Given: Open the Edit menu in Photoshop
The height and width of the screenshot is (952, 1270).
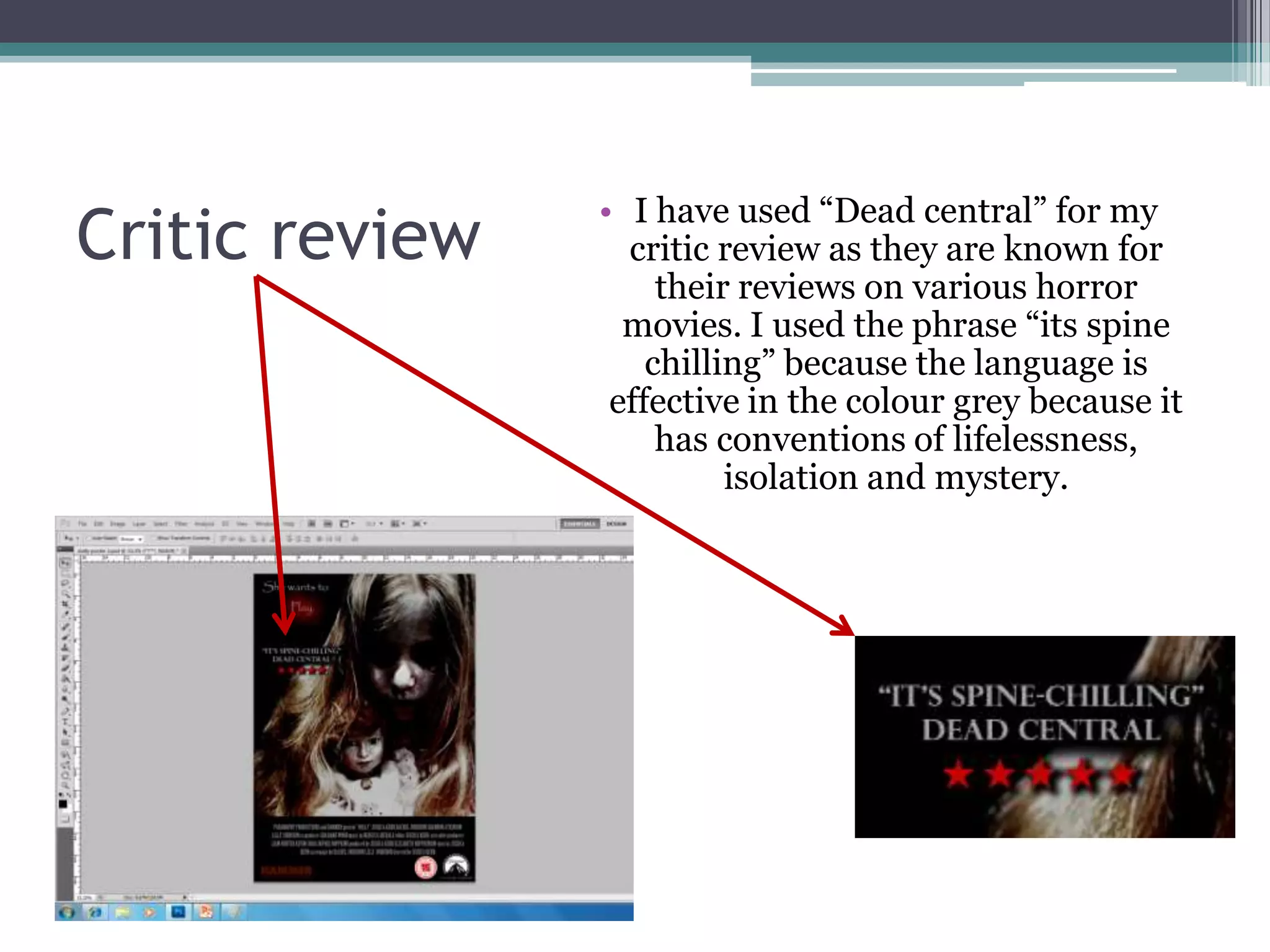Looking at the screenshot, I should (99, 524).
